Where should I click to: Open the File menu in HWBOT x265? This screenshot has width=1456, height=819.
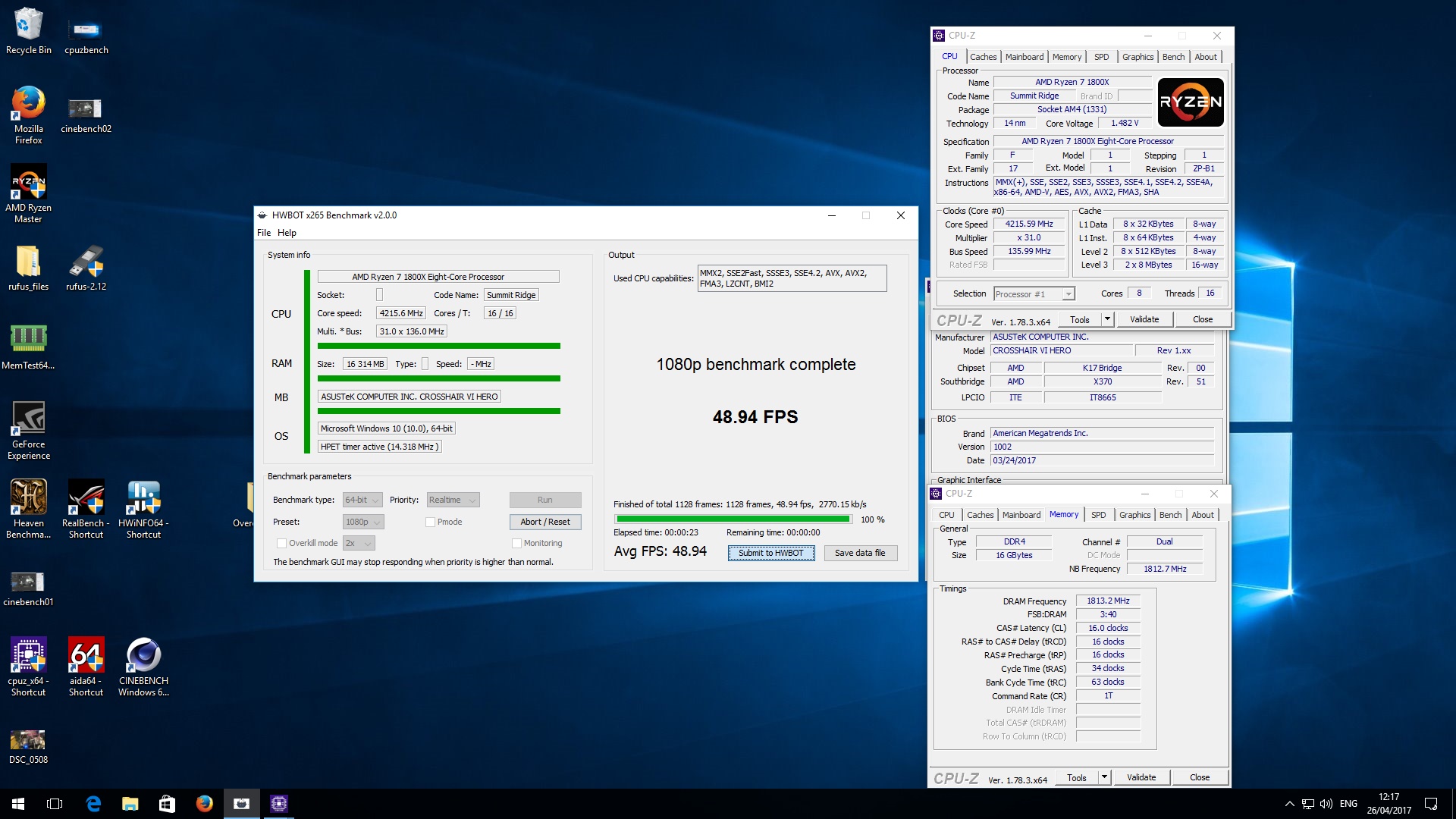coord(264,233)
